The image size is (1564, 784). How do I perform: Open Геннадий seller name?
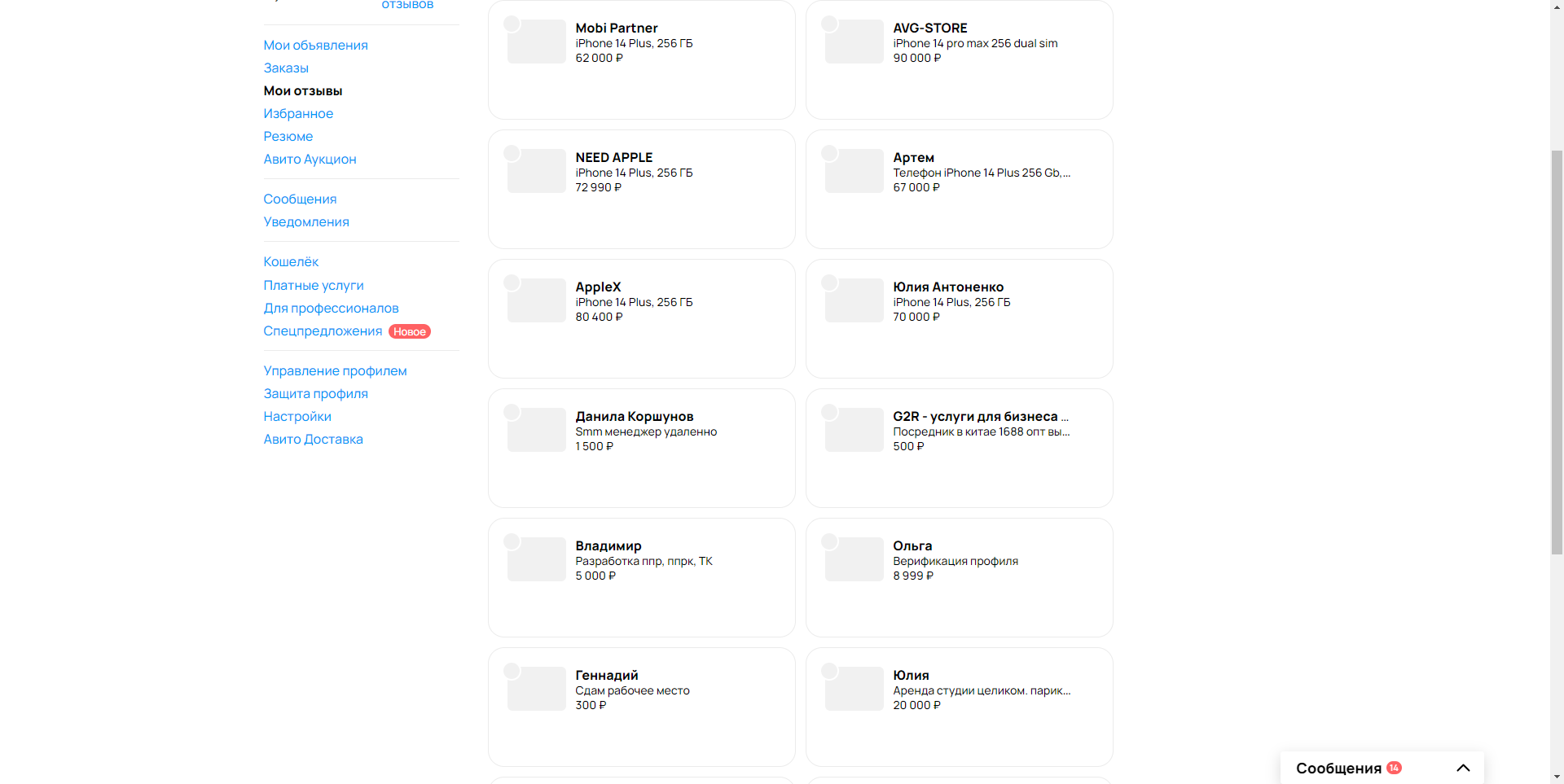[x=607, y=675]
